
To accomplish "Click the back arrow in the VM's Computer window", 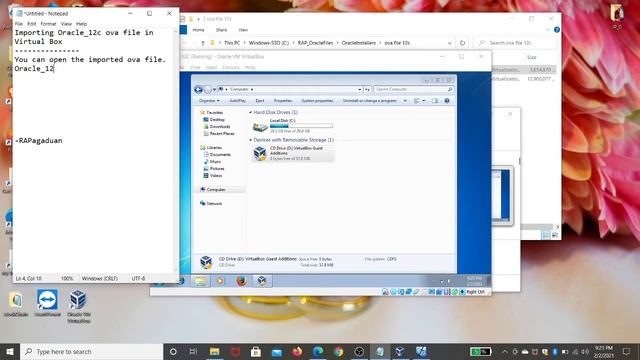I will tap(198, 89).
